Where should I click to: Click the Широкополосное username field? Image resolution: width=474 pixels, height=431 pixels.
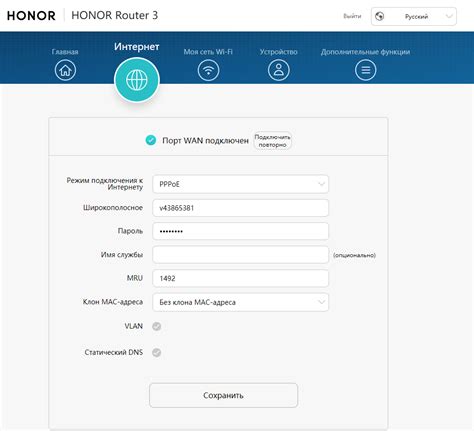tap(241, 208)
